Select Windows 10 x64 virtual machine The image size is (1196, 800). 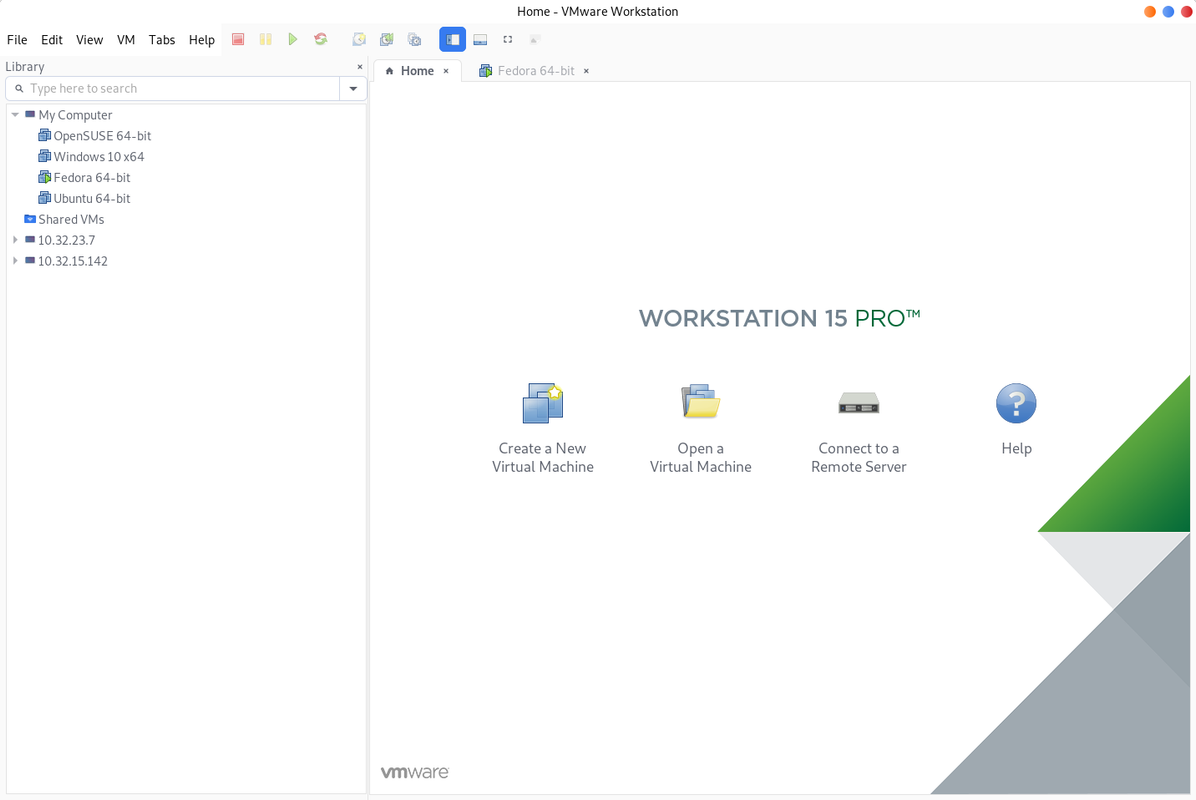[98, 156]
